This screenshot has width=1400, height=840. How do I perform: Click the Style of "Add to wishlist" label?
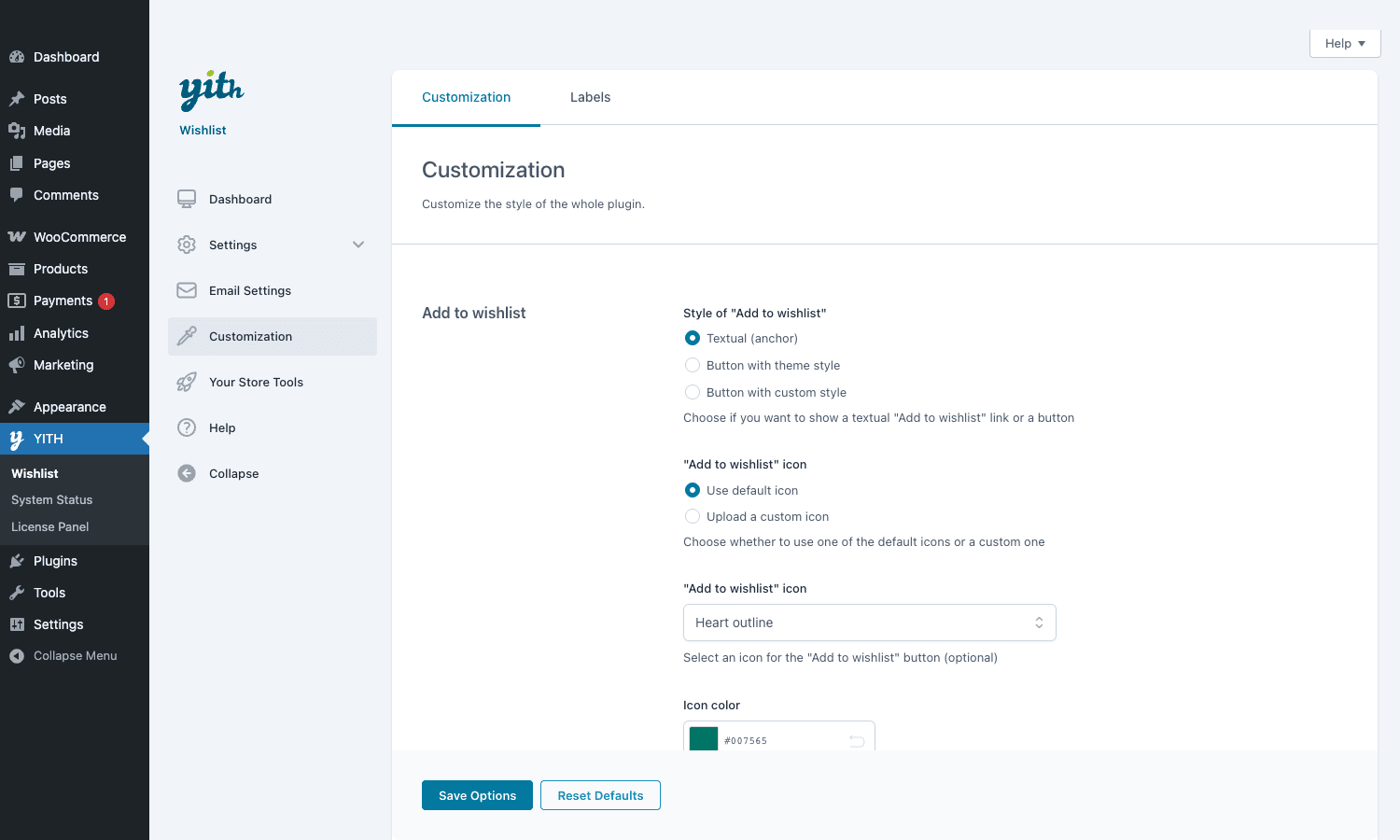tap(755, 314)
